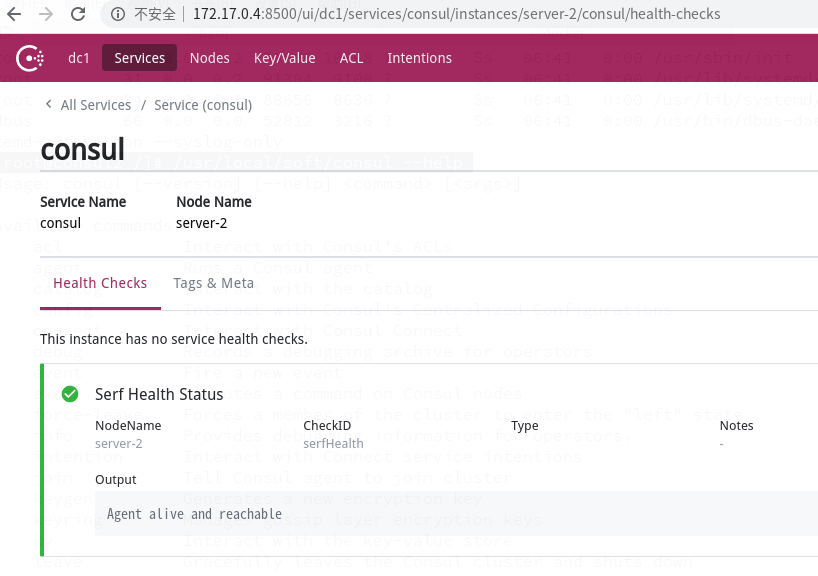Click the URL in the address bar
The height and width of the screenshot is (576, 818).
coord(456,14)
